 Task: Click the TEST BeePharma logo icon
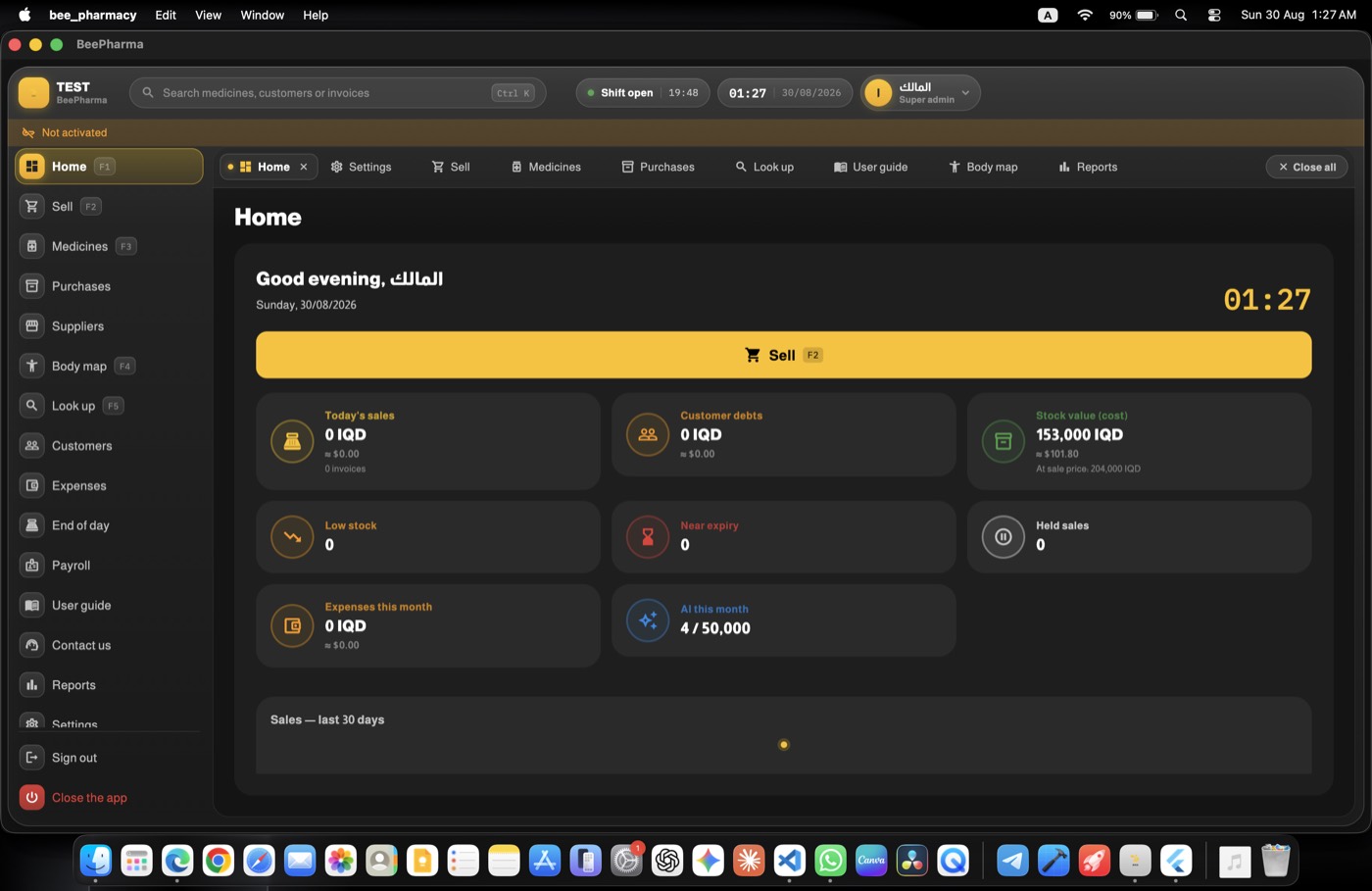coord(33,92)
